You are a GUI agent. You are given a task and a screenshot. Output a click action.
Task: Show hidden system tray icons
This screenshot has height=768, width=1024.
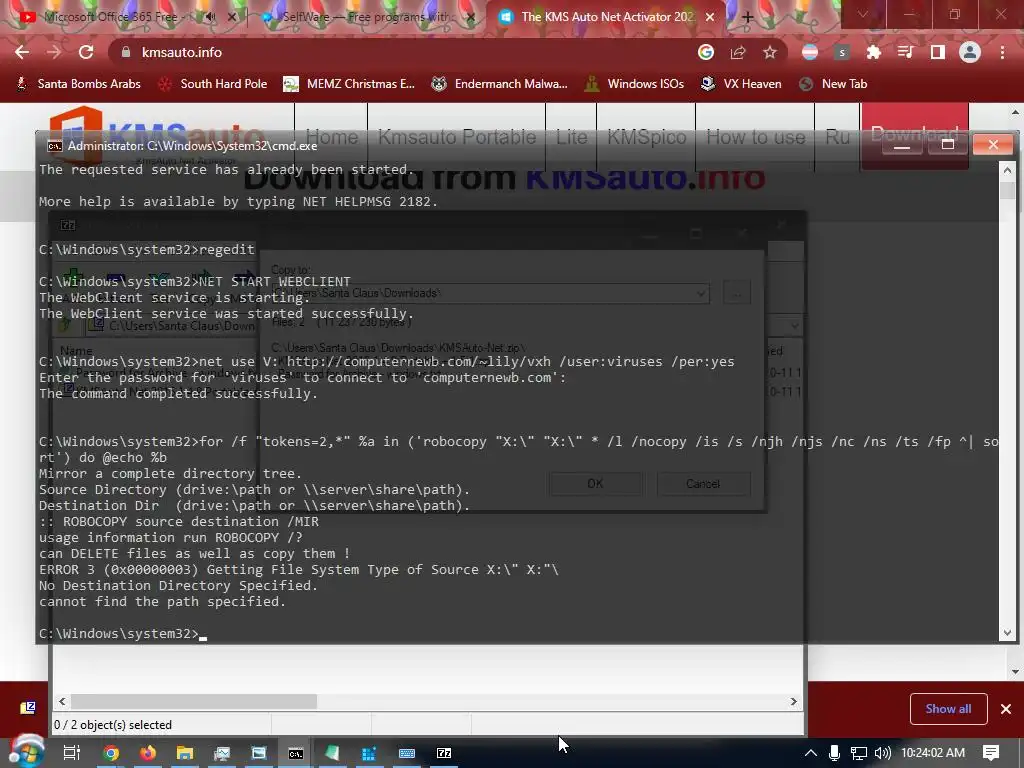[810, 753]
